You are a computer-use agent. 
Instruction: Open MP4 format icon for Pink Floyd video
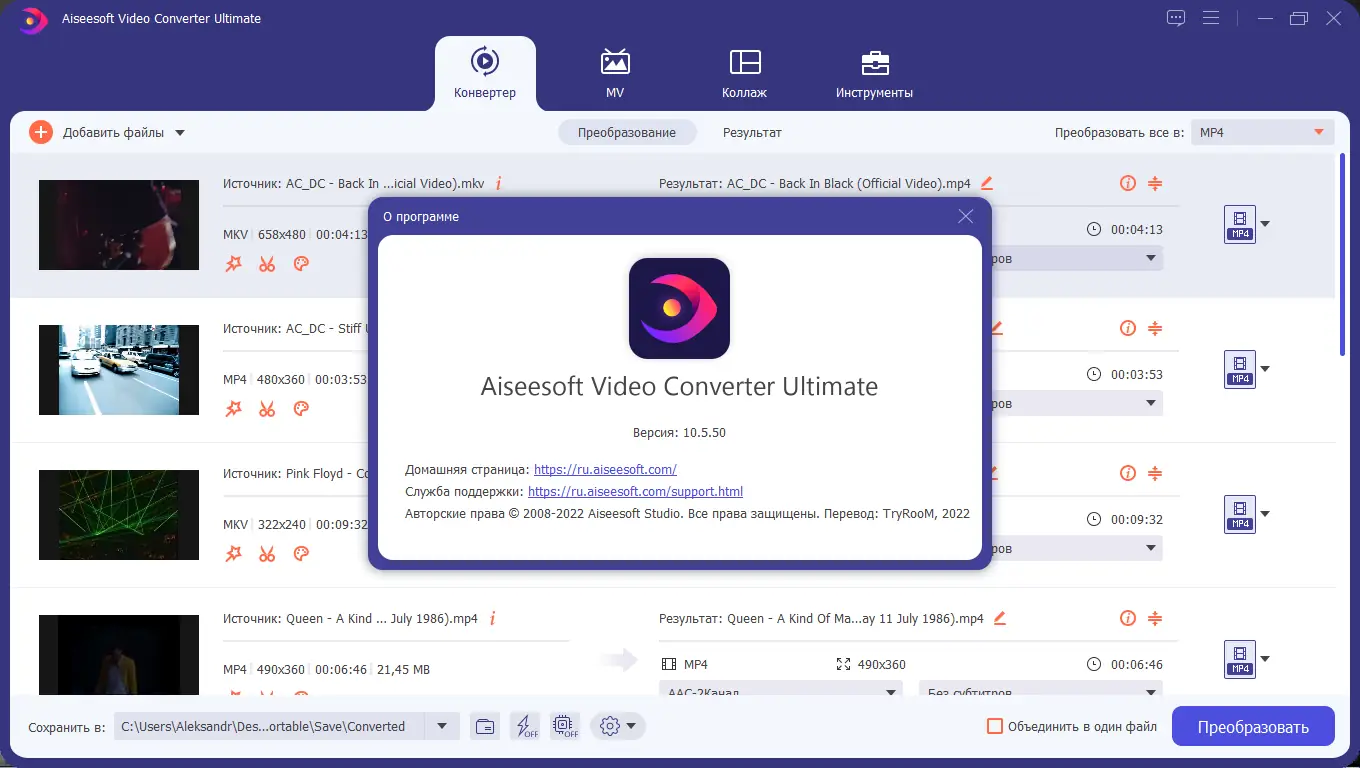pos(1240,514)
